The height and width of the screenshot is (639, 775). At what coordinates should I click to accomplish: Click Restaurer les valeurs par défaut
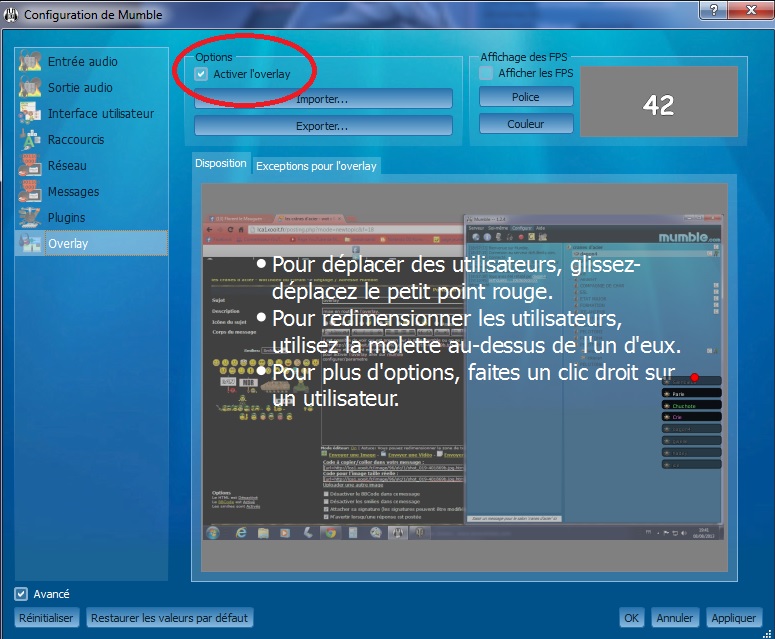[170, 618]
